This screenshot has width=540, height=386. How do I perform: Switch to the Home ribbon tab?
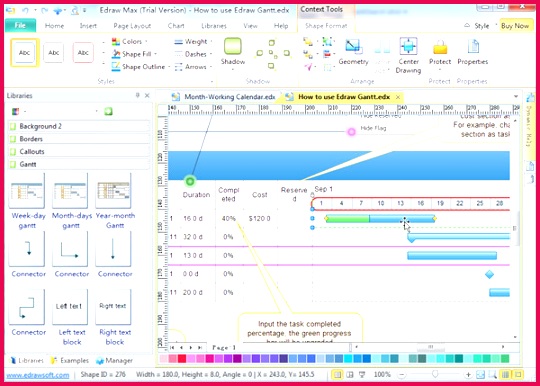click(x=54, y=26)
